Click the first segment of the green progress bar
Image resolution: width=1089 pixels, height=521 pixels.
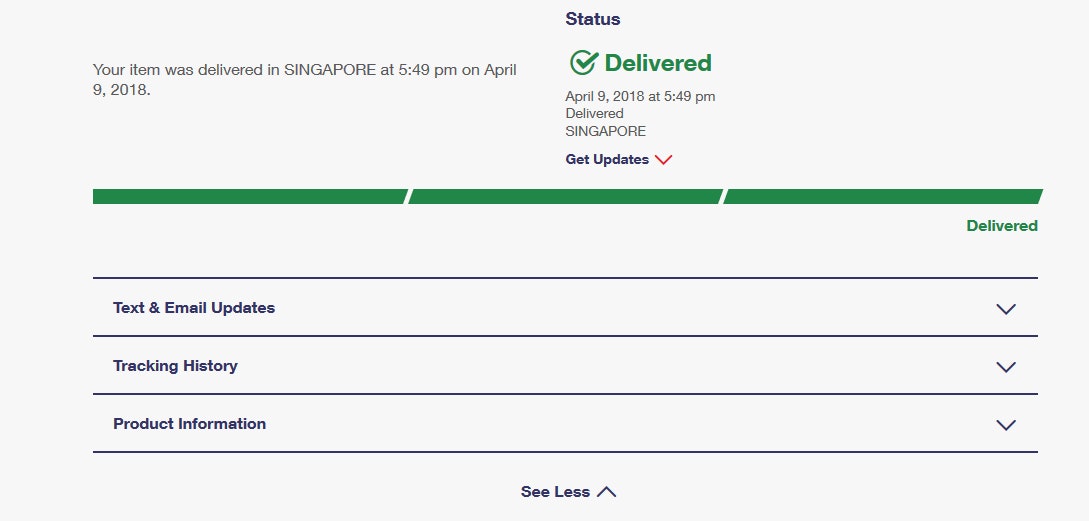coord(249,196)
